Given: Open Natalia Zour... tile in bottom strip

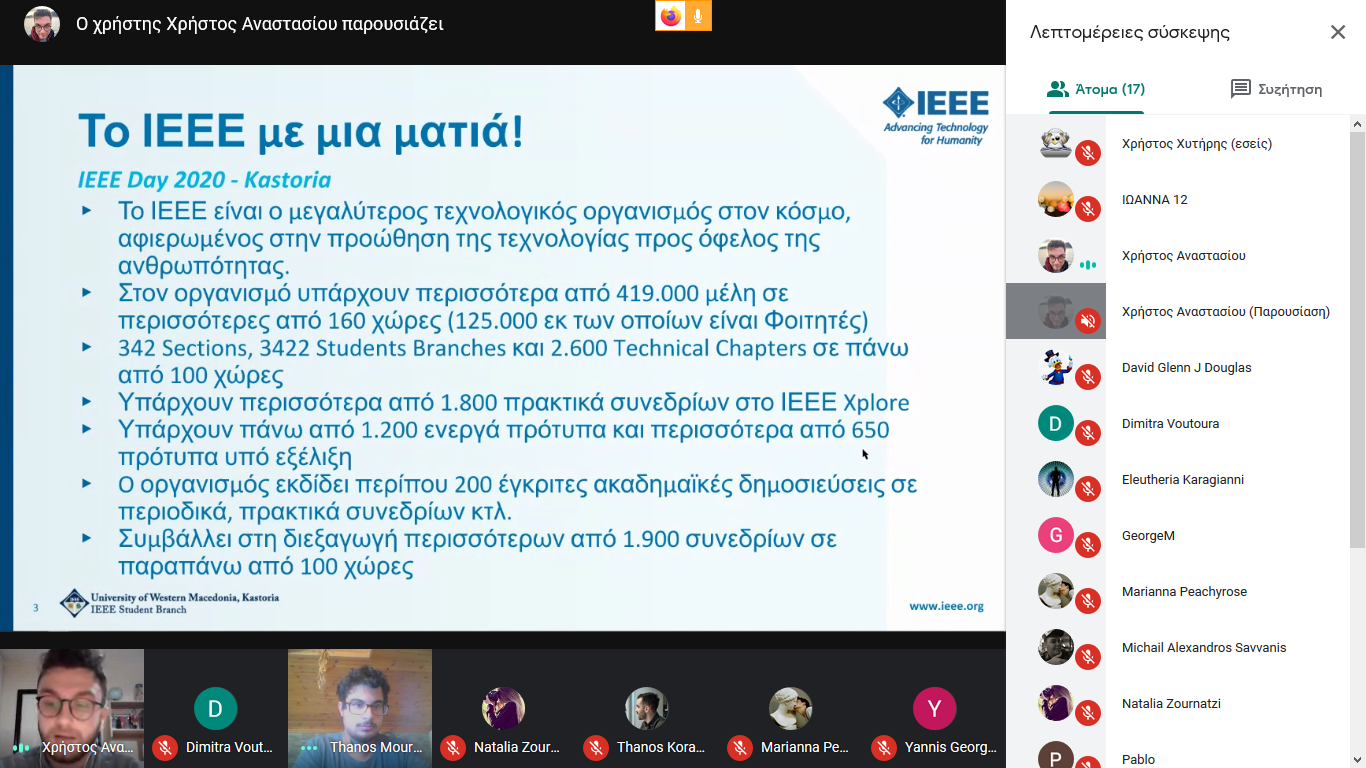Looking at the screenshot, I should pos(504,708).
